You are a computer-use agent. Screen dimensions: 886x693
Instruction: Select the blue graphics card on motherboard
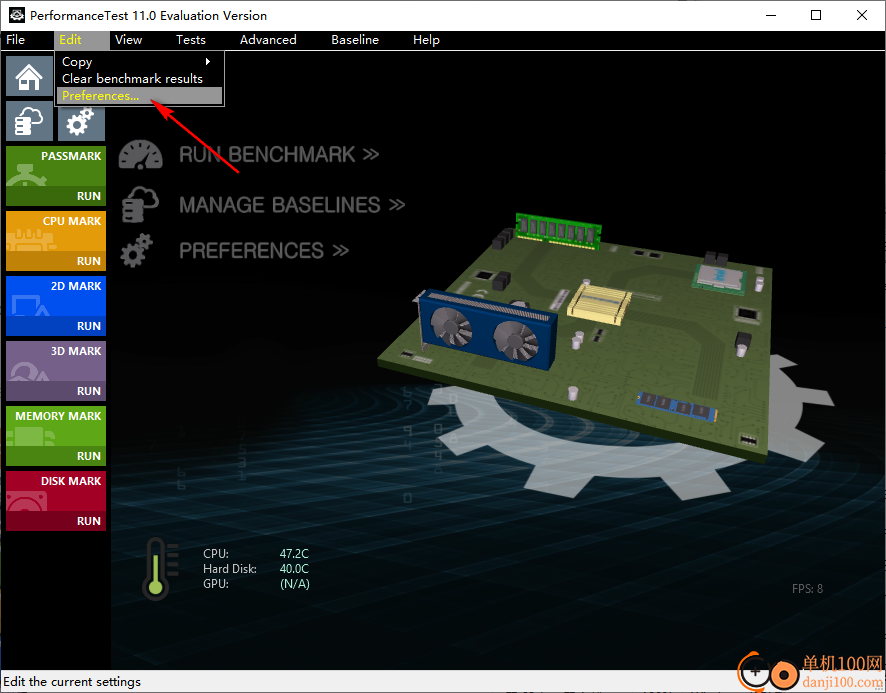pyautogui.click(x=488, y=330)
